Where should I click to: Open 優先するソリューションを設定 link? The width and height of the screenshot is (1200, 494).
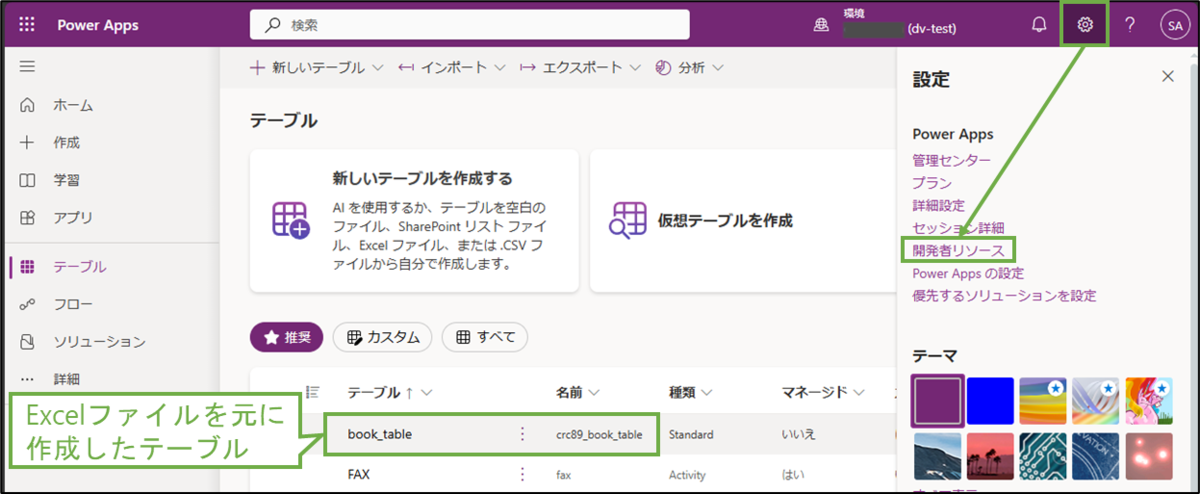click(x=1005, y=296)
